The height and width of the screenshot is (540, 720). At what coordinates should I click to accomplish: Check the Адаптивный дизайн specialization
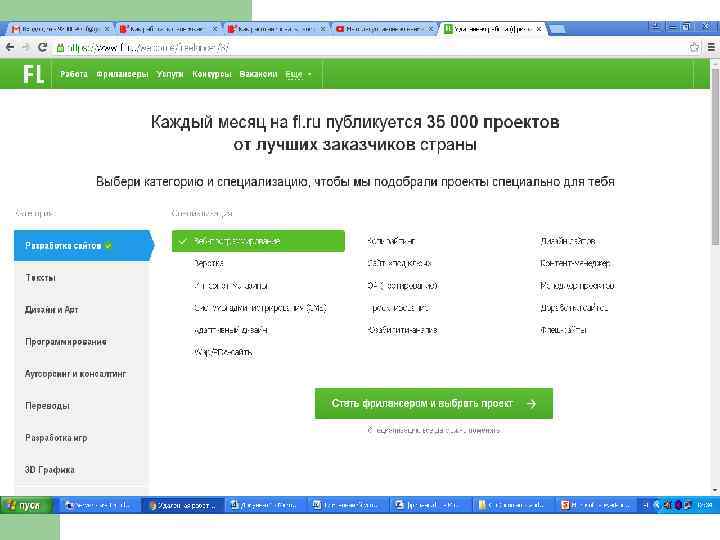pyautogui.click(x=231, y=330)
